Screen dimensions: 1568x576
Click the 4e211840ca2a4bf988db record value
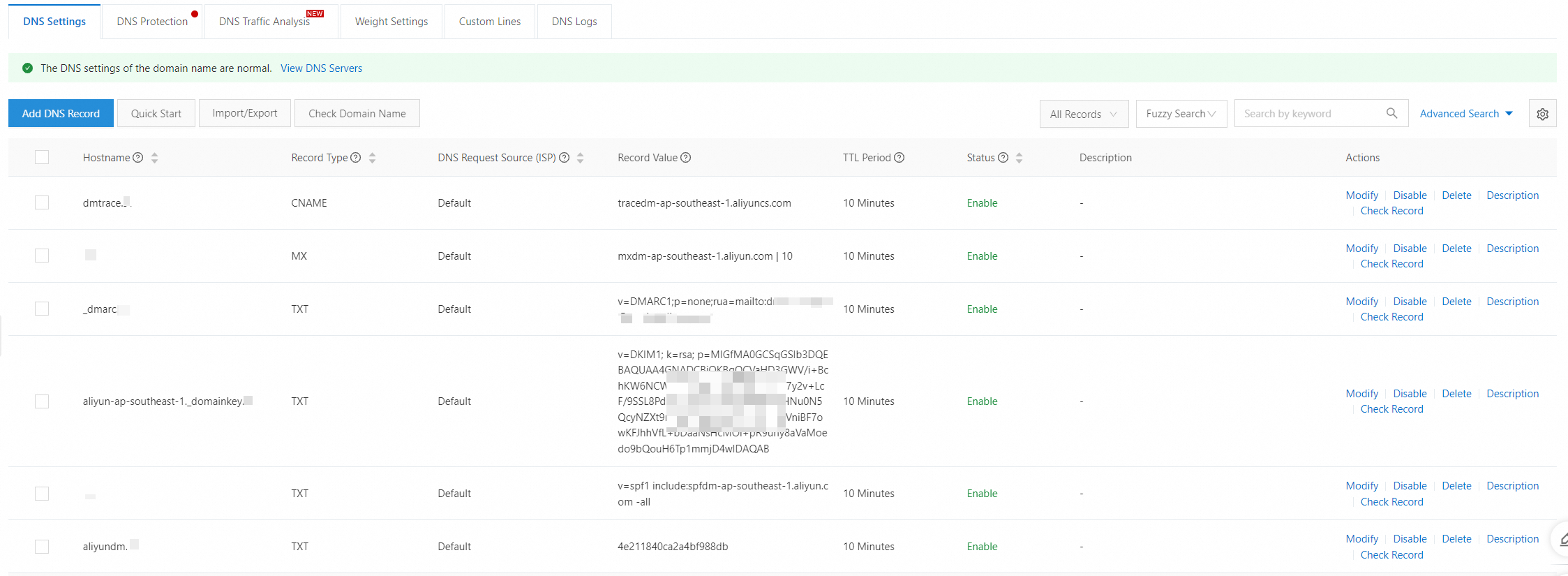pyautogui.click(x=673, y=547)
